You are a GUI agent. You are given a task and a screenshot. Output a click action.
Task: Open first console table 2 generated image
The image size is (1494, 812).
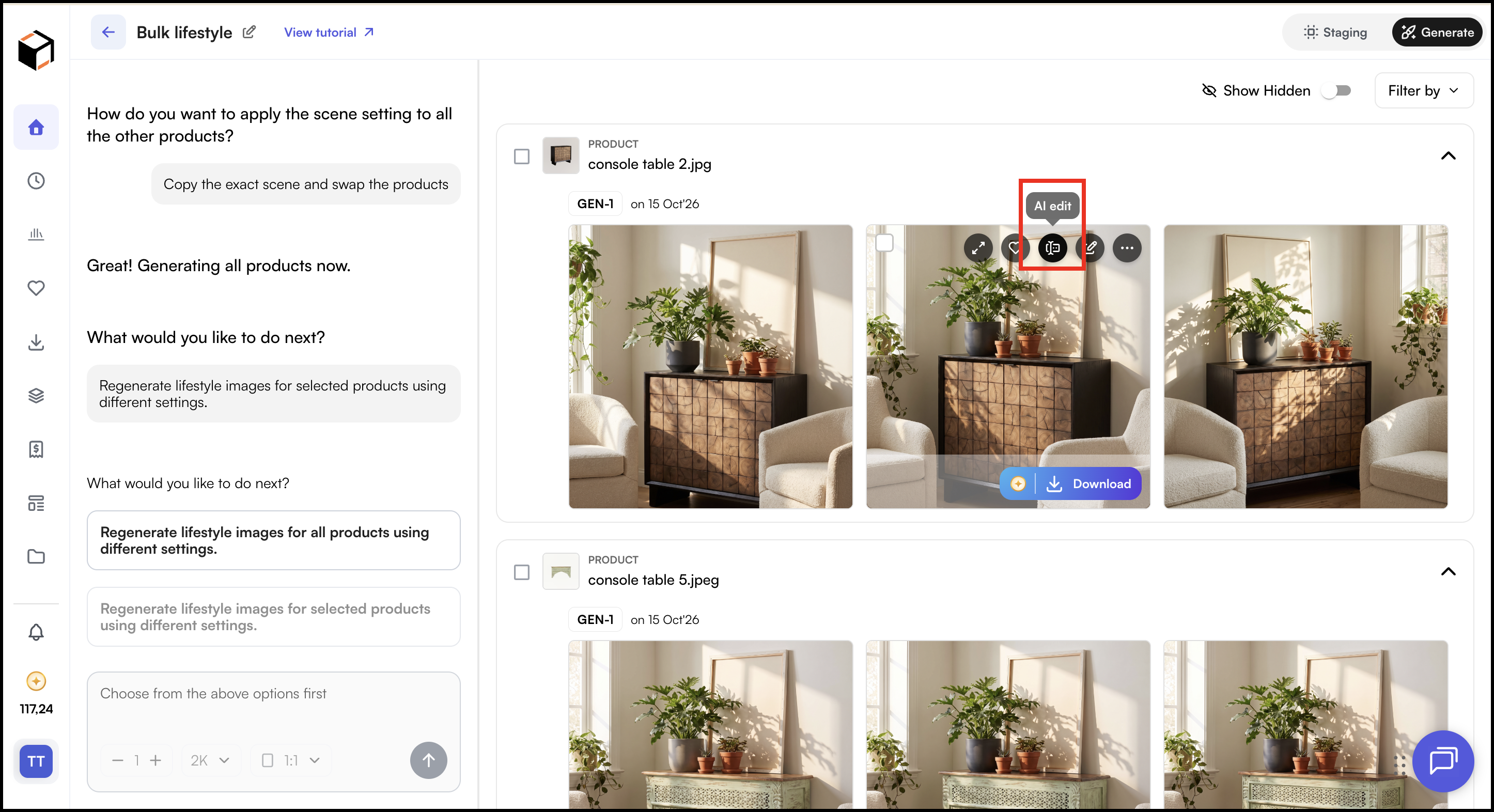click(710, 367)
